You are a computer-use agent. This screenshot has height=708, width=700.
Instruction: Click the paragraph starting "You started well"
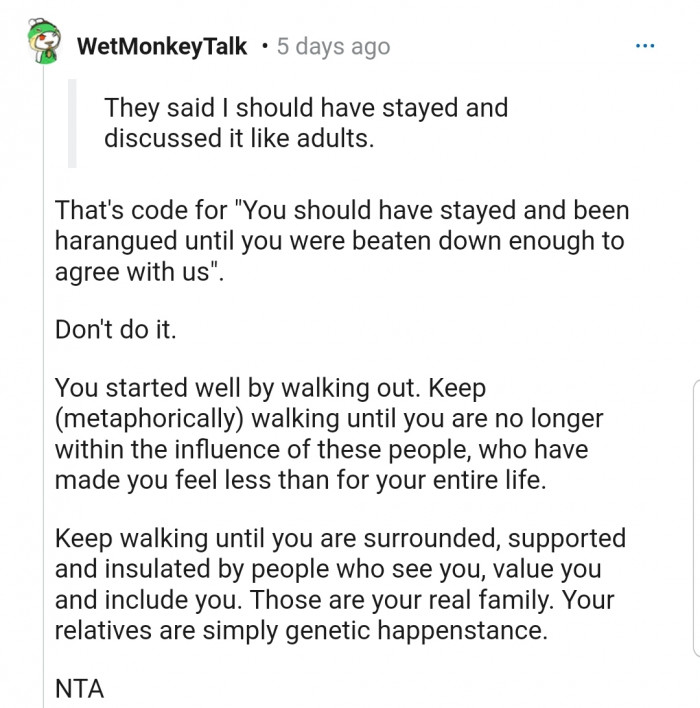(x=330, y=433)
